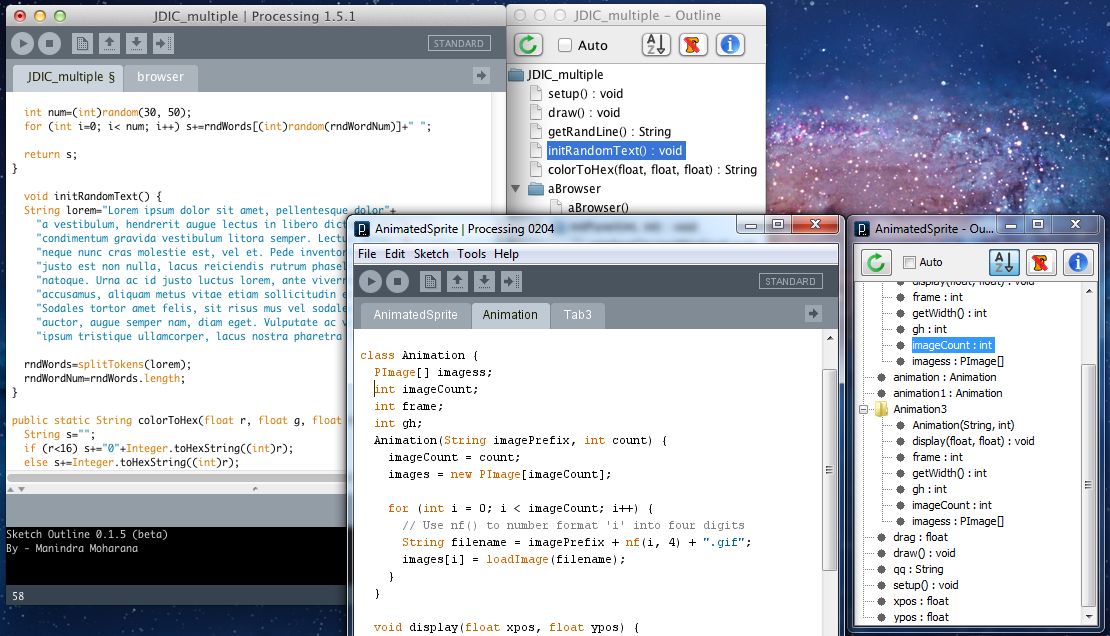Show info in JDIC_multiple Outline

(730, 45)
